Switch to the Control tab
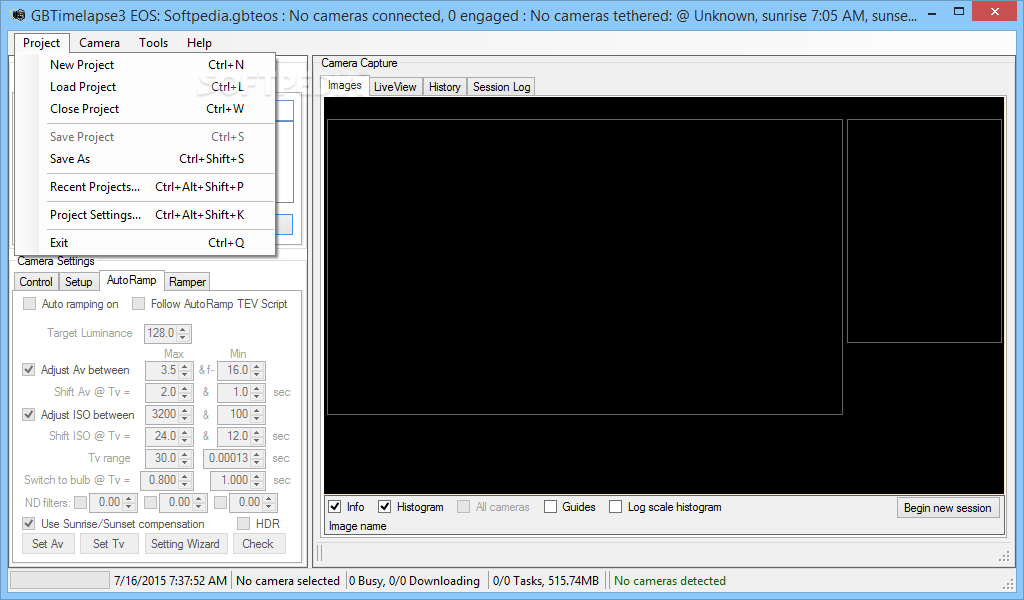This screenshot has height=600, width=1024. coord(36,281)
